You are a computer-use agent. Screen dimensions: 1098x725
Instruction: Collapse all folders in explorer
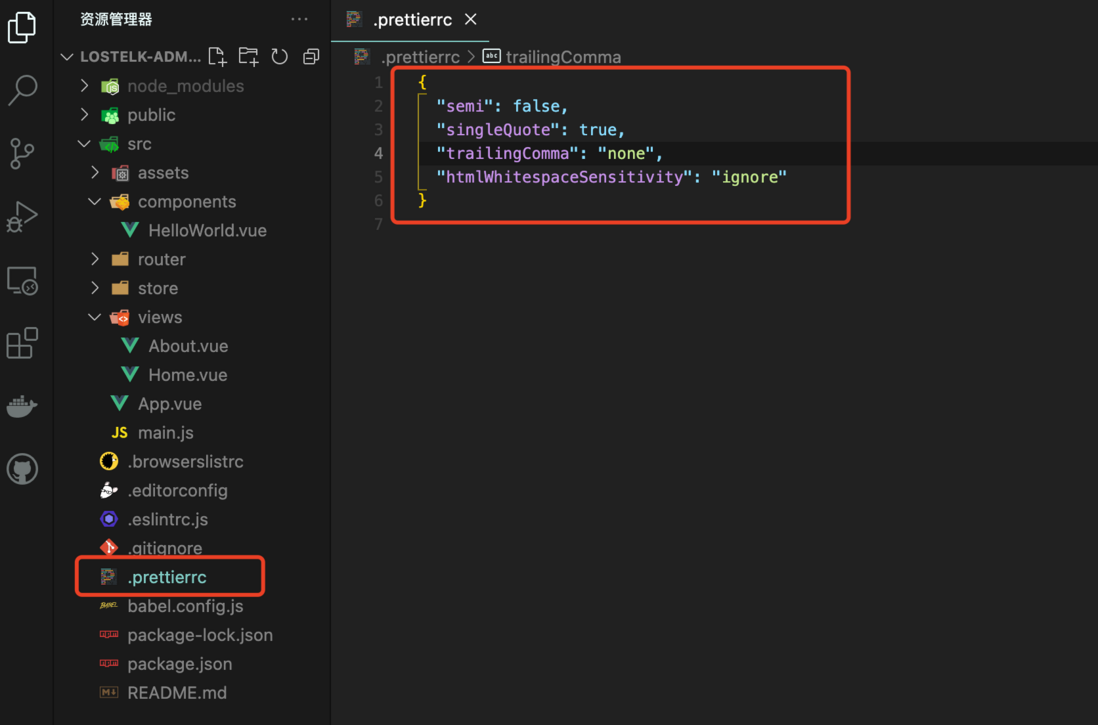(311, 57)
